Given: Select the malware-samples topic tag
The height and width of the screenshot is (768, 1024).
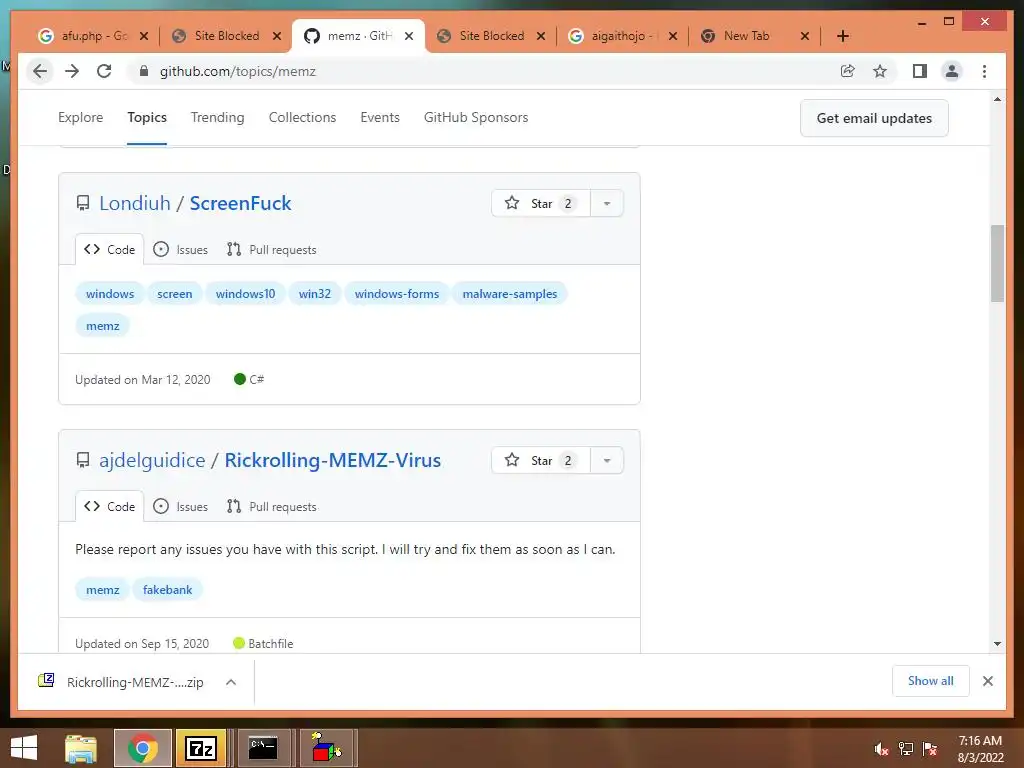Looking at the screenshot, I should [510, 294].
